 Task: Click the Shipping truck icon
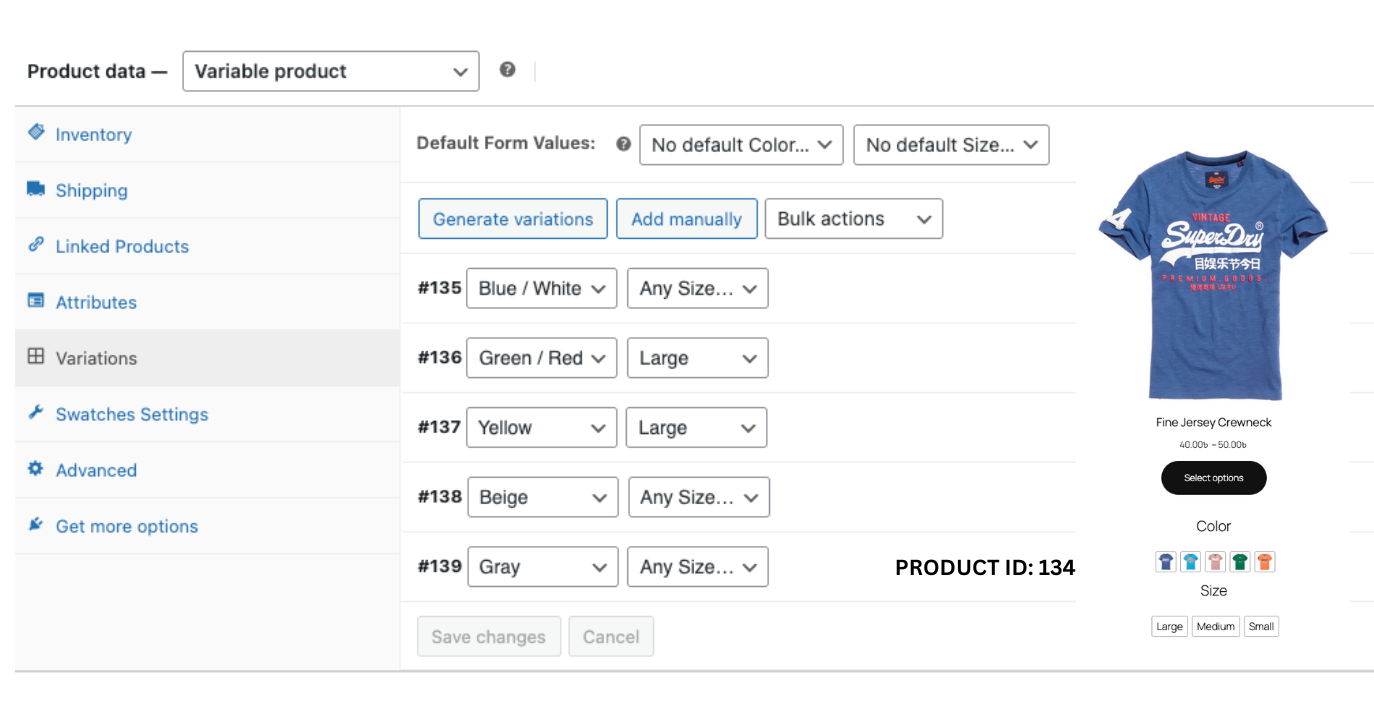click(36, 189)
